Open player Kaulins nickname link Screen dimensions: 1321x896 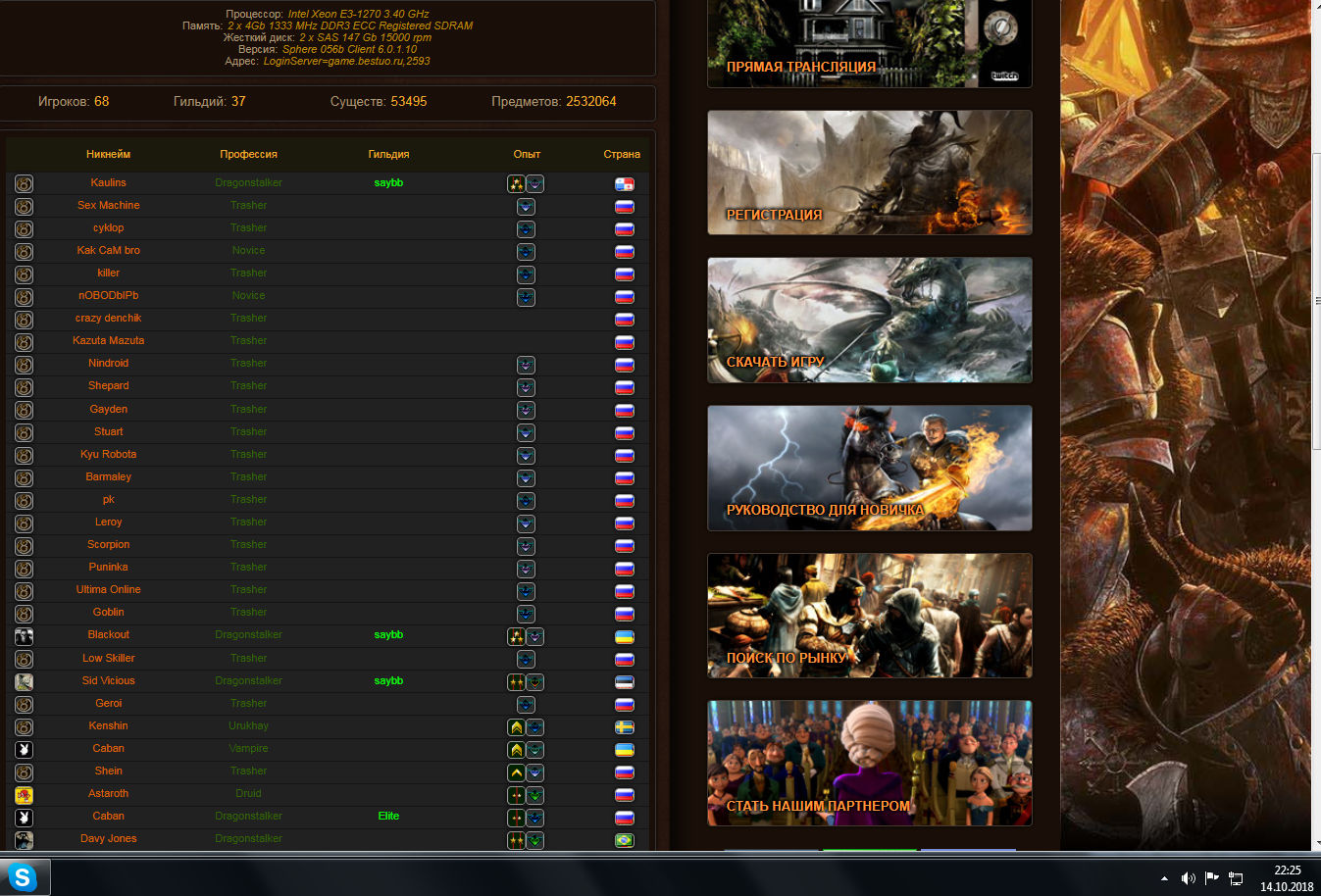coord(108,182)
